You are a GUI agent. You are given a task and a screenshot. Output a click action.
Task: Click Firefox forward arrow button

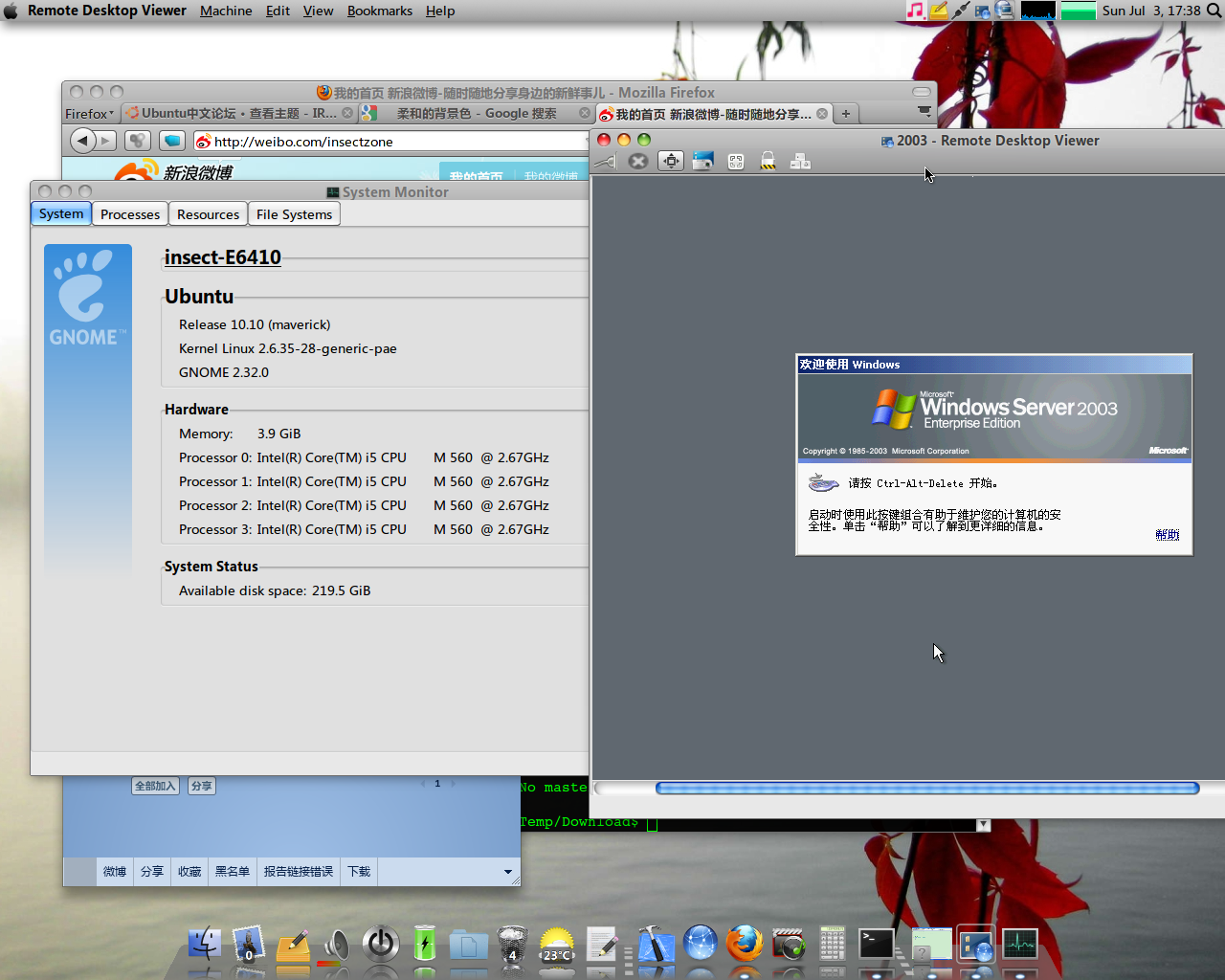[106, 141]
